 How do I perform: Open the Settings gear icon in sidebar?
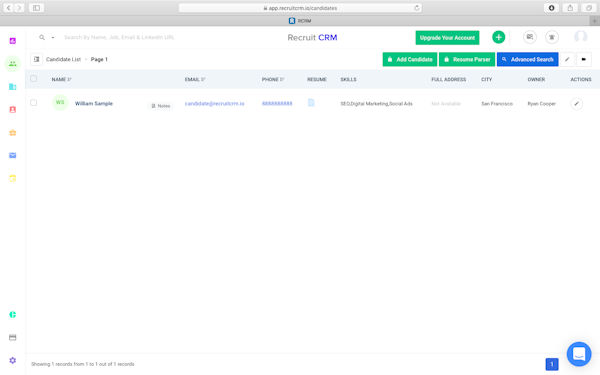[x=13, y=360]
